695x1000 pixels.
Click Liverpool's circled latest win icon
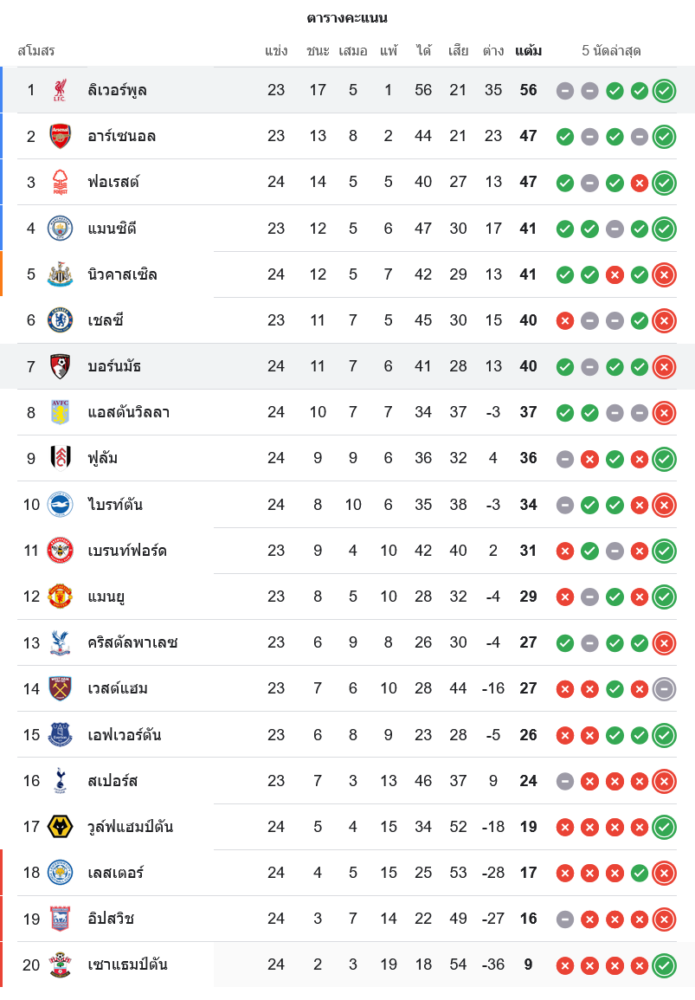pos(664,90)
